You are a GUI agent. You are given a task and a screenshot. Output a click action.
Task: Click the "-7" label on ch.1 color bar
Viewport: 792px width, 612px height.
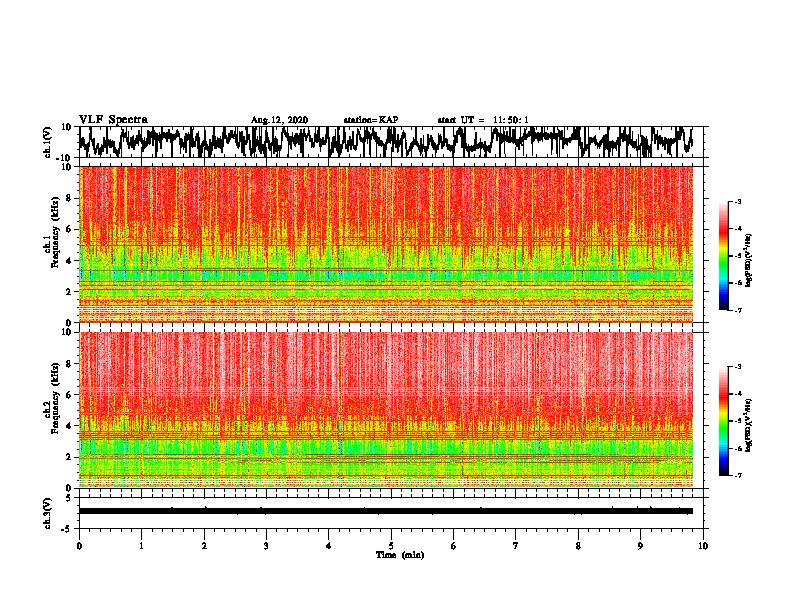[736, 310]
